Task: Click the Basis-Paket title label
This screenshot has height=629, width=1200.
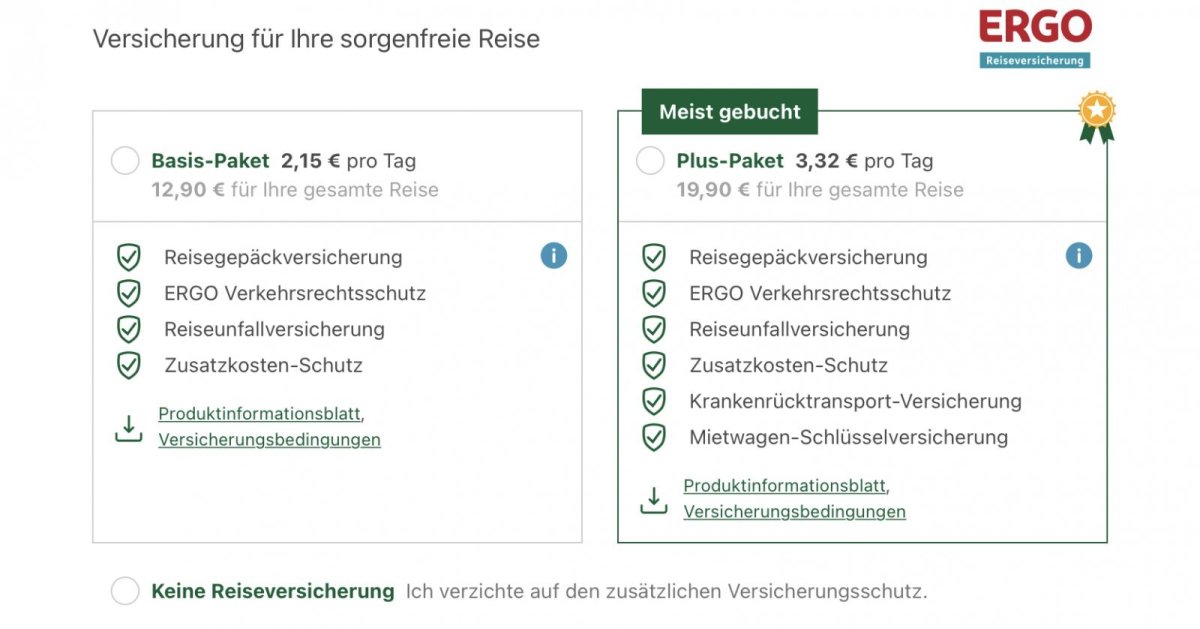Action: coord(210,161)
